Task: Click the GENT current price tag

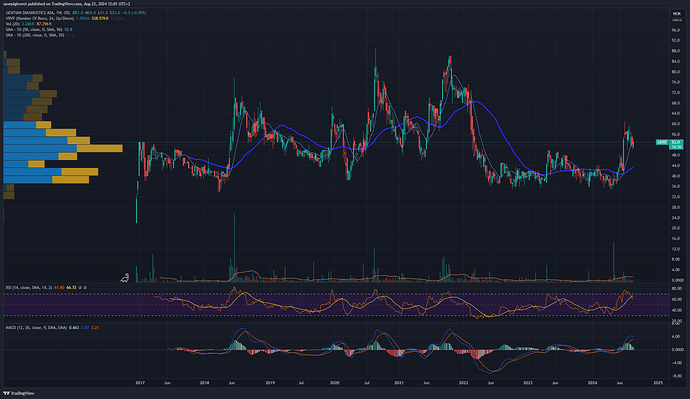Action: coord(669,143)
